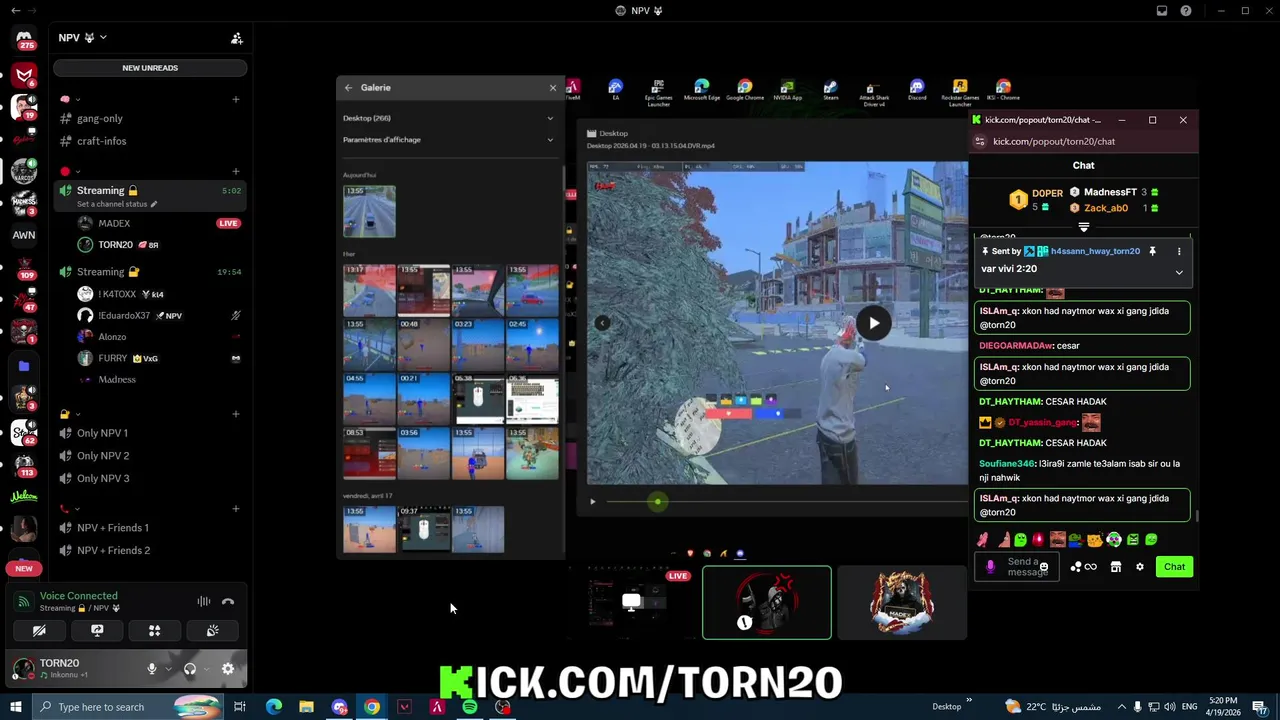This screenshot has height=720, width=1280.
Task: Expand the Desktop (266) dropdown in Galerie
Action: 448,118
